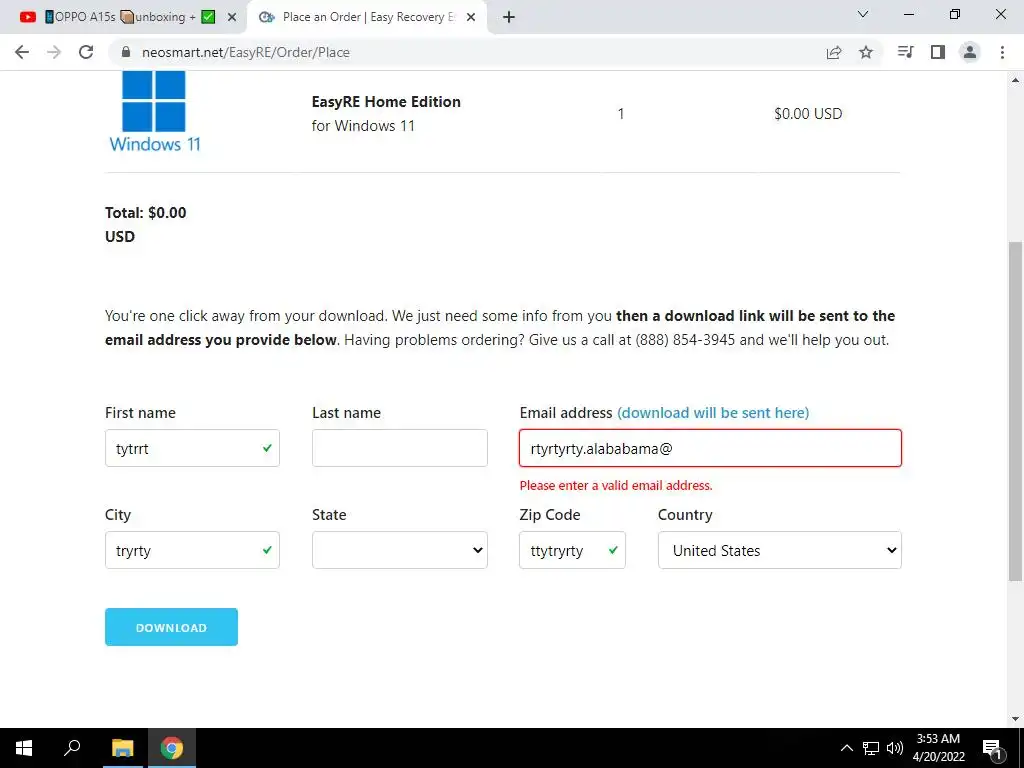1024x768 pixels.
Task: Click 'EasyRE Home Edition' product name
Action: (x=386, y=102)
